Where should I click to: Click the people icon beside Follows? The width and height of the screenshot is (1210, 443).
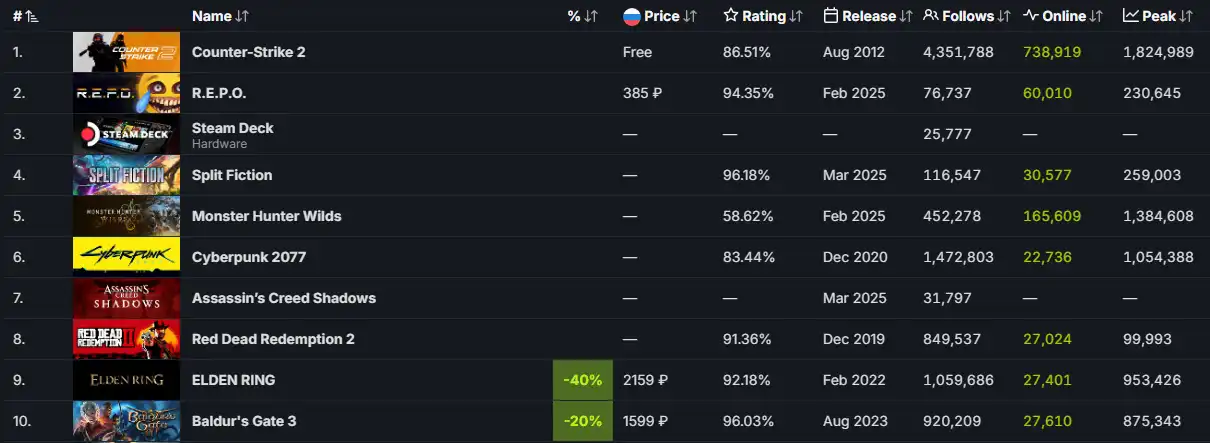tap(930, 16)
